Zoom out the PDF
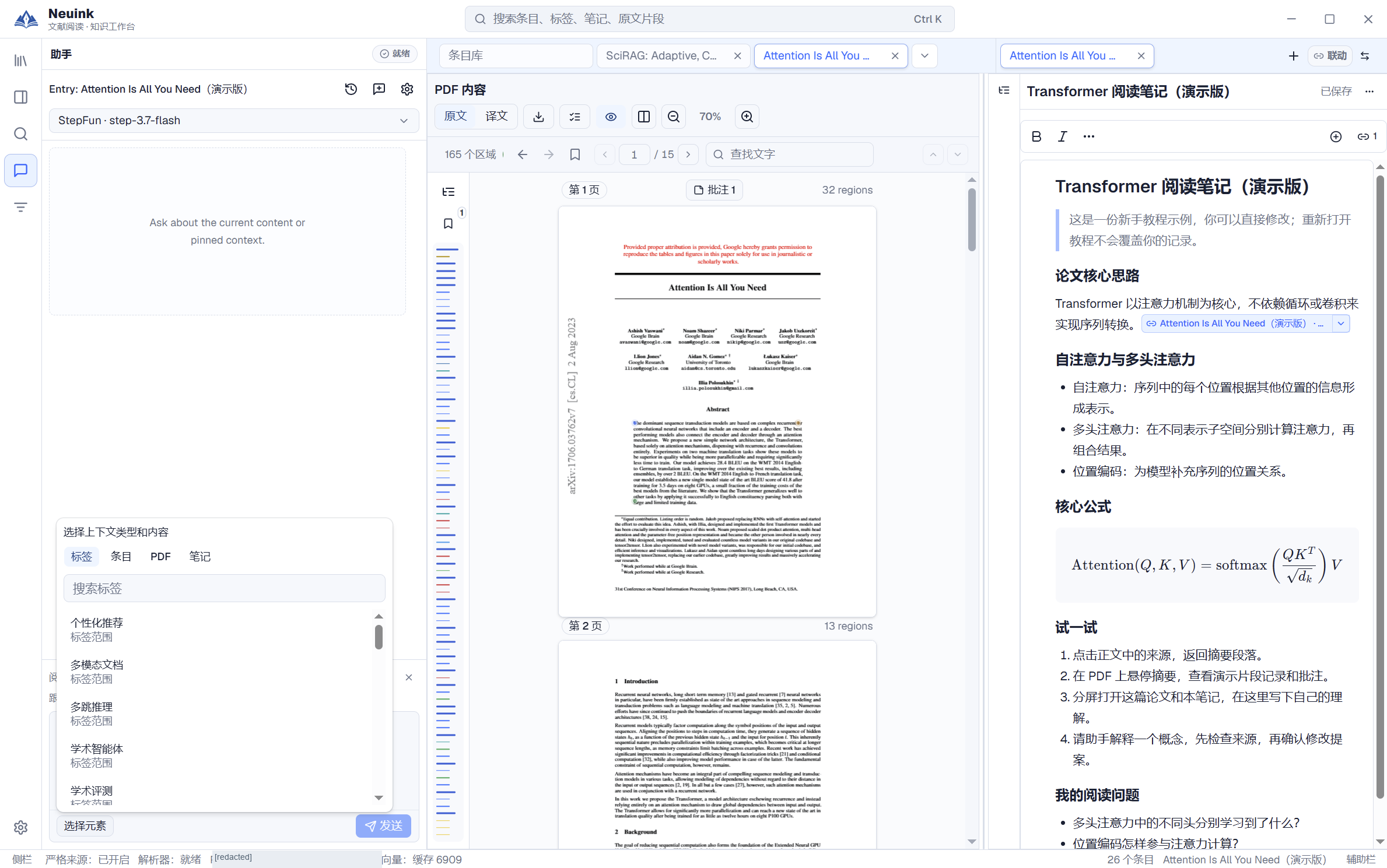The width and height of the screenshot is (1387, 868). (x=674, y=117)
